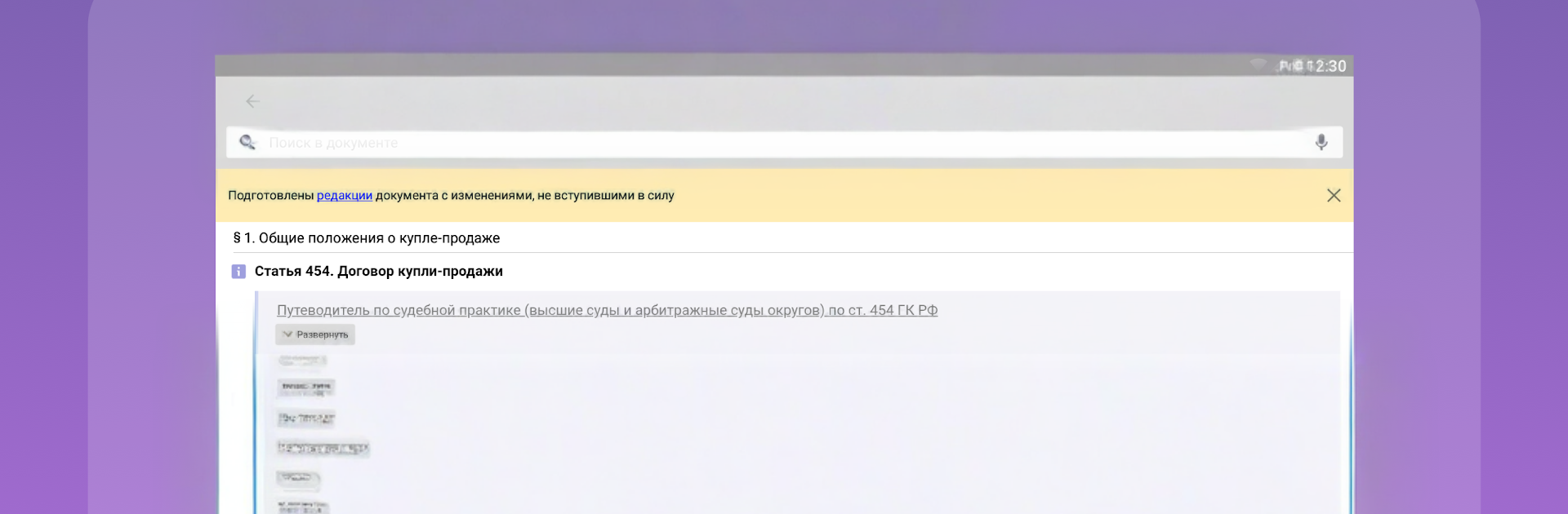Select title "Статья 454. Договор купли-продажи"
1568x514 pixels.
click(x=379, y=272)
